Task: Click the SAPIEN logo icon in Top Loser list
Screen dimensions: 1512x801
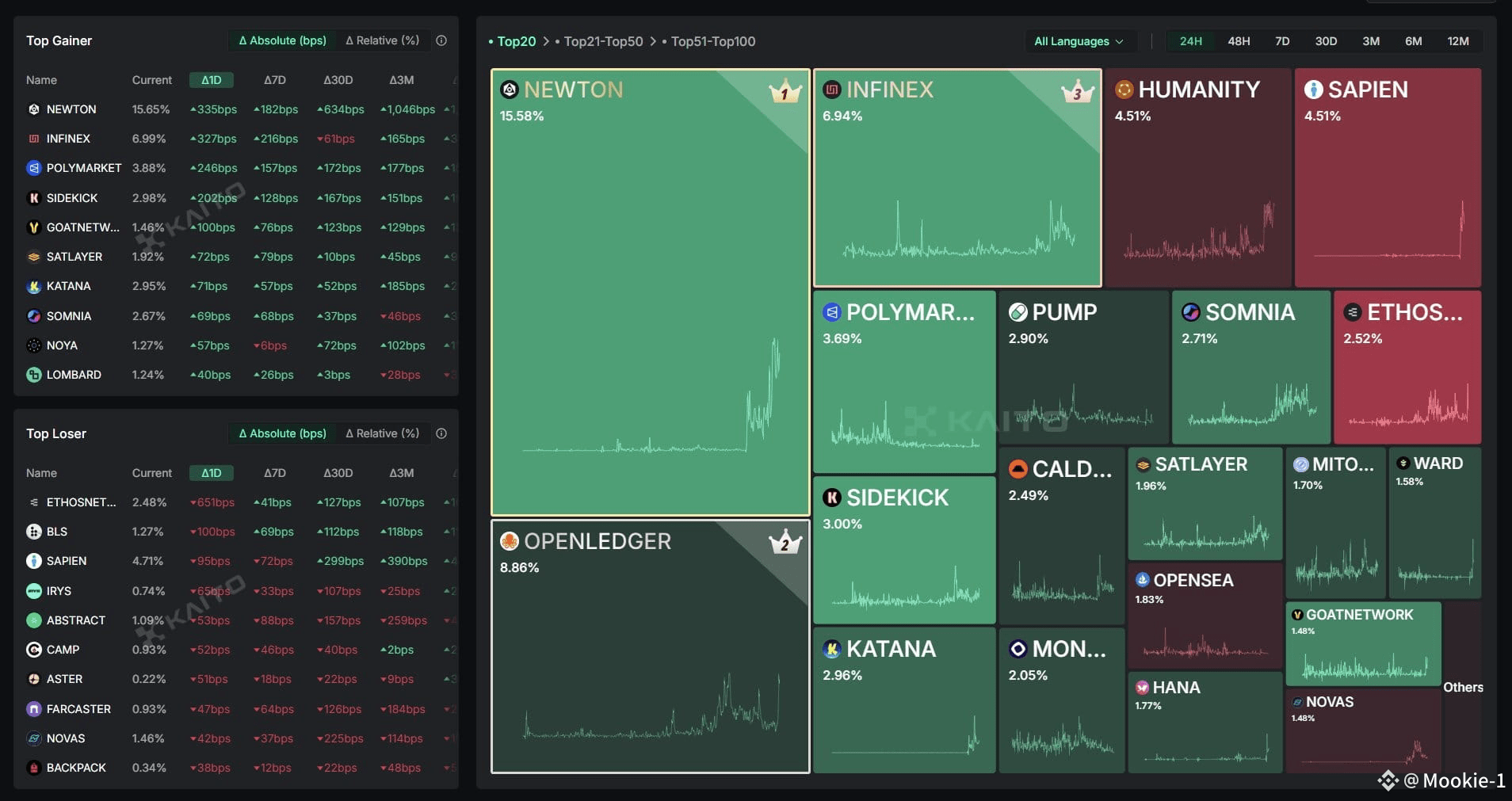Action: (33, 561)
